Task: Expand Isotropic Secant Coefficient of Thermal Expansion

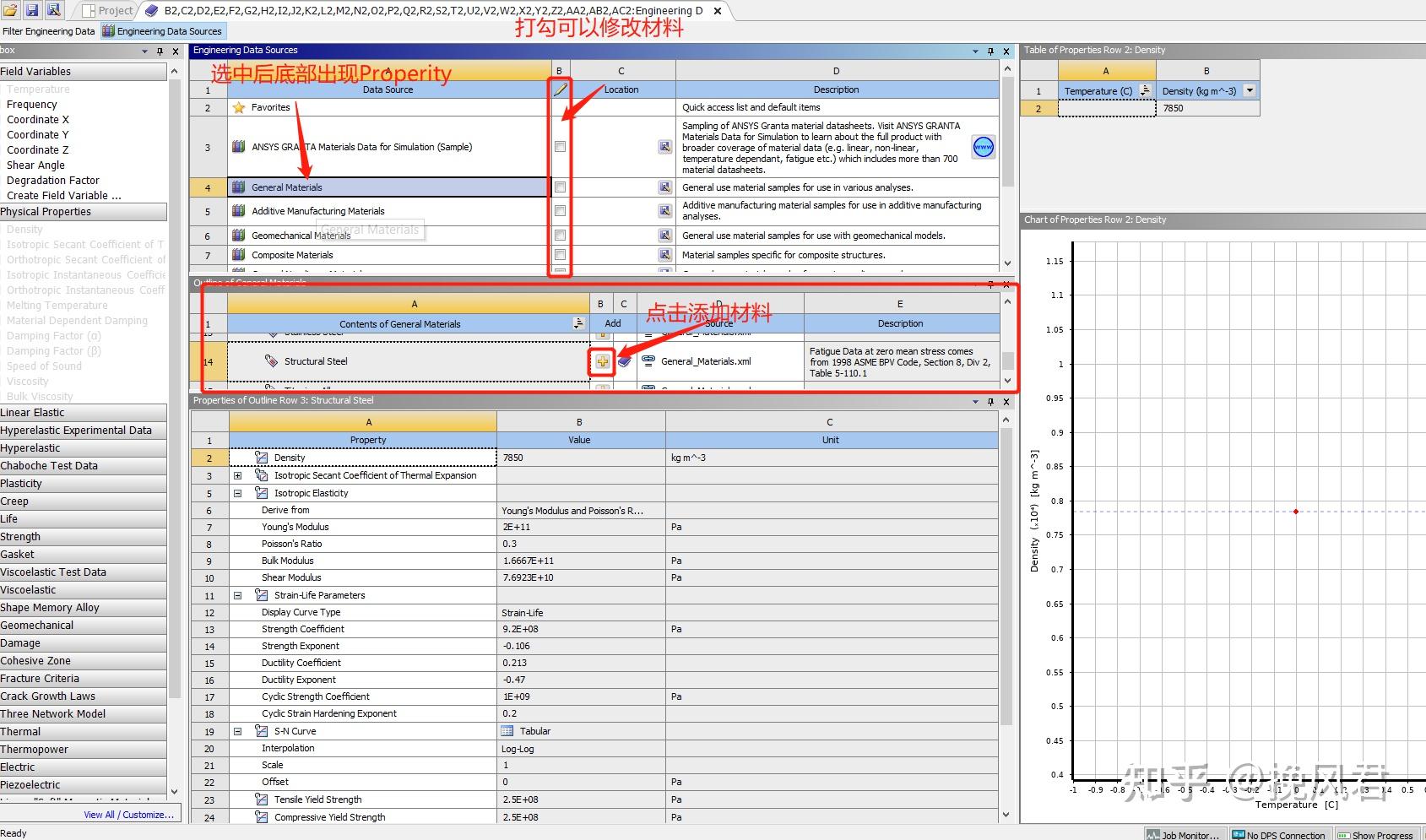Action: [x=238, y=475]
